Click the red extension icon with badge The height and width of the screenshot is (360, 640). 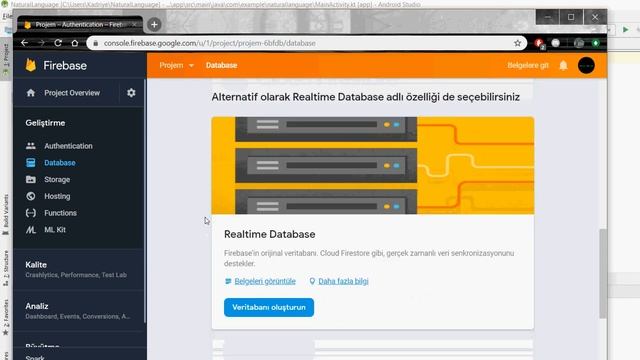coord(539,43)
